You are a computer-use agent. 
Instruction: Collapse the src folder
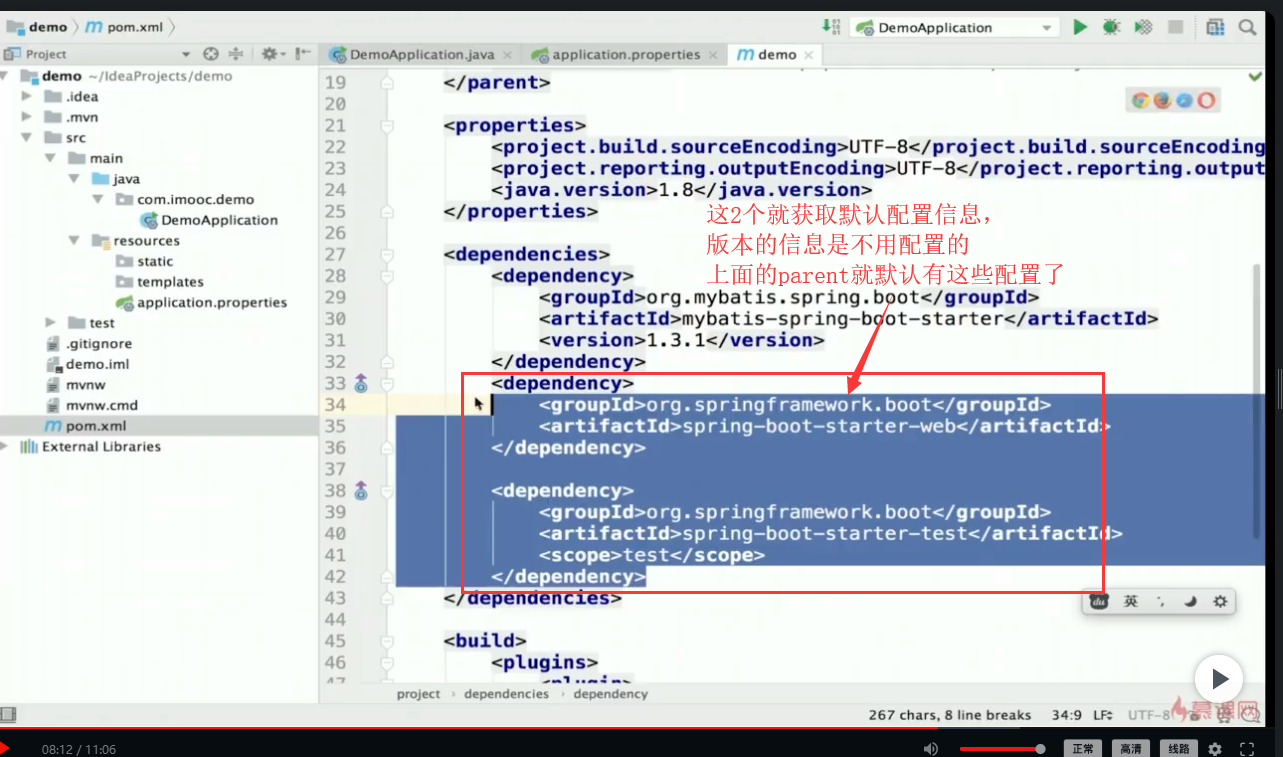(27, 138)
